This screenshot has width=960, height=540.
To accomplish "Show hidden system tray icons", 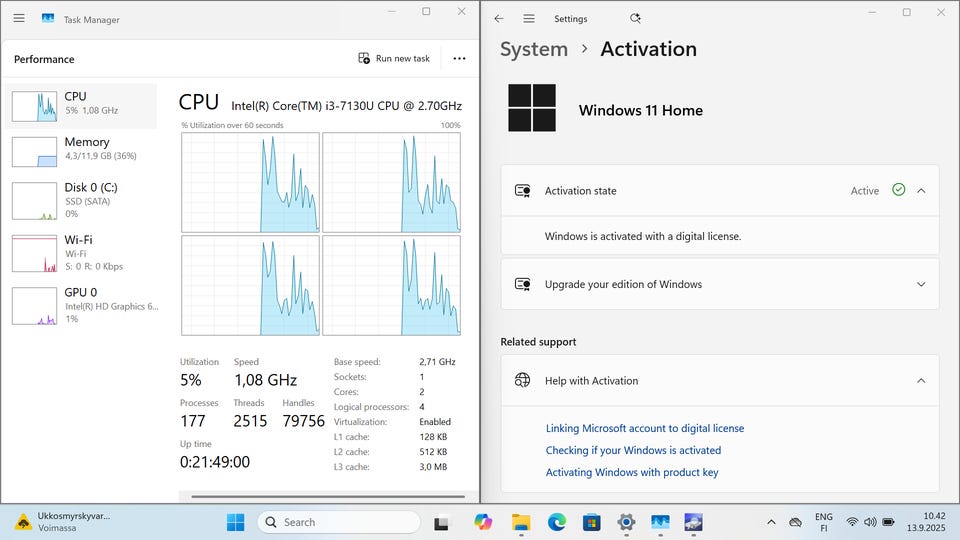I will coord(771,522).
